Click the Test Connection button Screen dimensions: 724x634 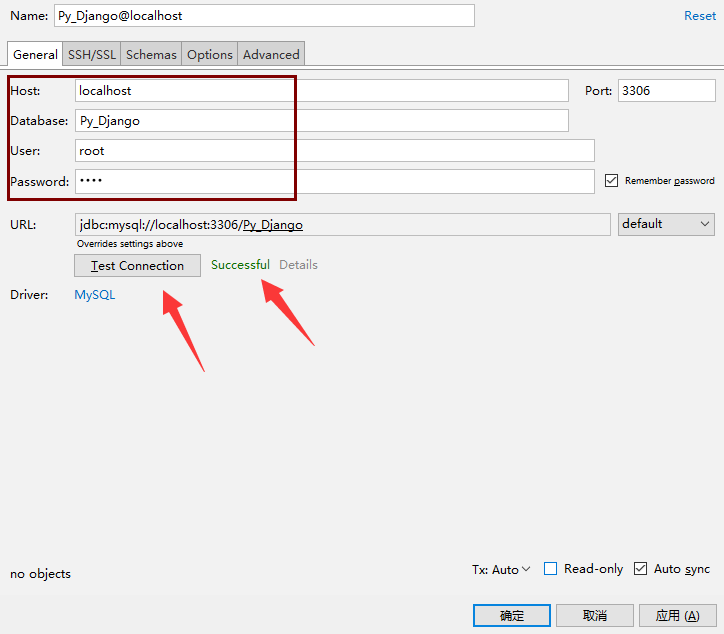coord(138,266)
